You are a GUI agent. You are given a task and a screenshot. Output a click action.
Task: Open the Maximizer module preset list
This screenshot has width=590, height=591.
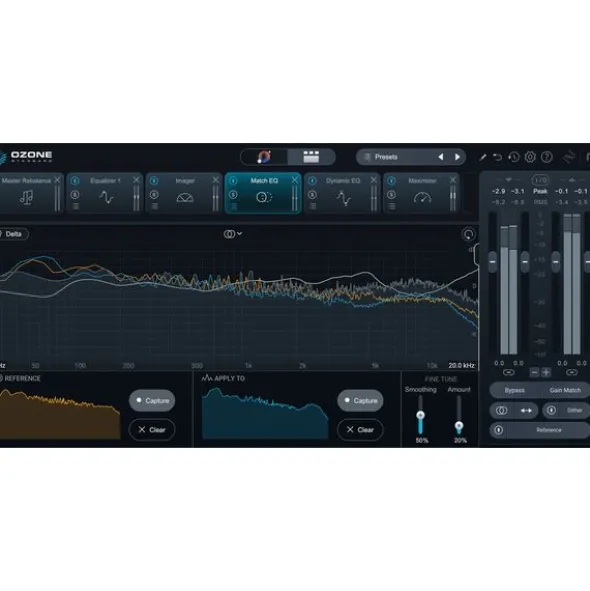(392, 206)
